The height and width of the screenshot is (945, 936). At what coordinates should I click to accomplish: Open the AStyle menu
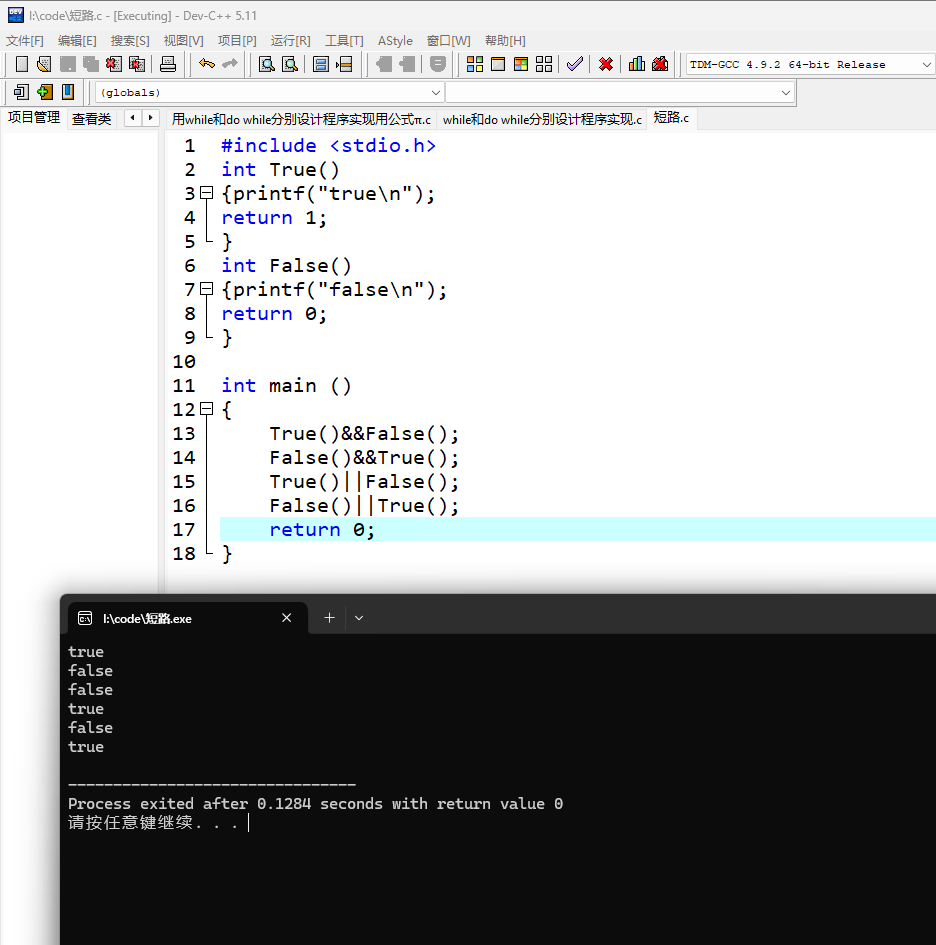coord(395,41)
